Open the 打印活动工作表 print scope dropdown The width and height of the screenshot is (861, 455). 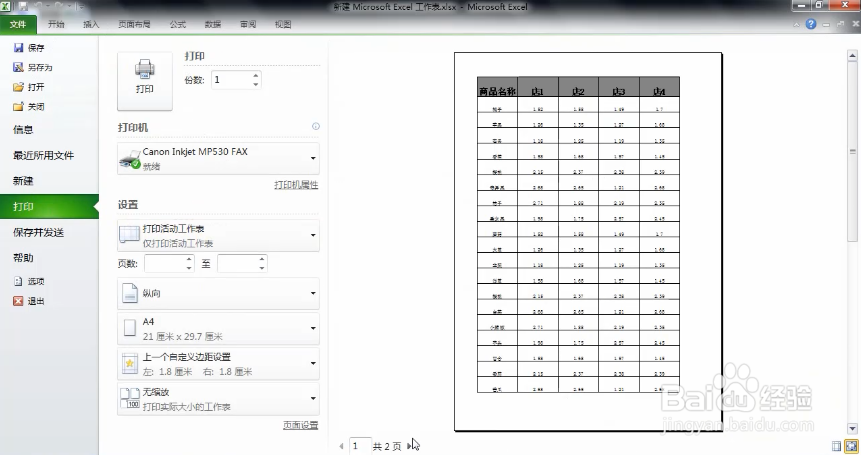pos(219,235)
